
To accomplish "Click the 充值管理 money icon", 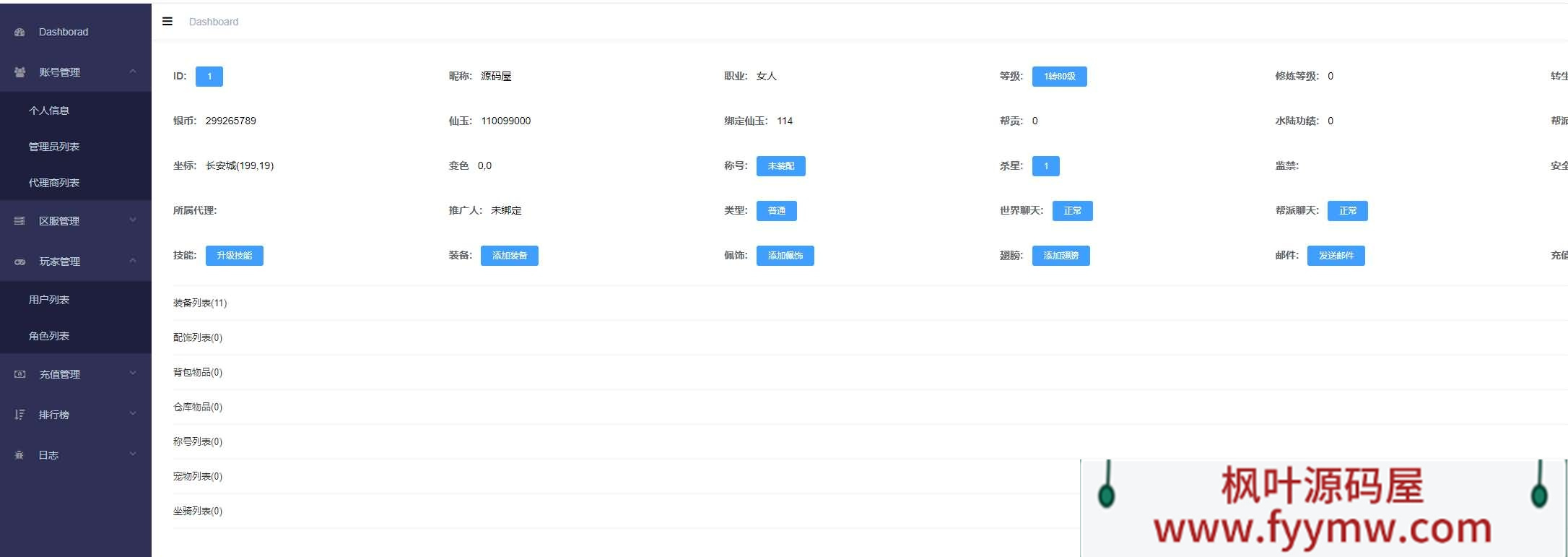I will pyautogui.click(x=19, y=374).
